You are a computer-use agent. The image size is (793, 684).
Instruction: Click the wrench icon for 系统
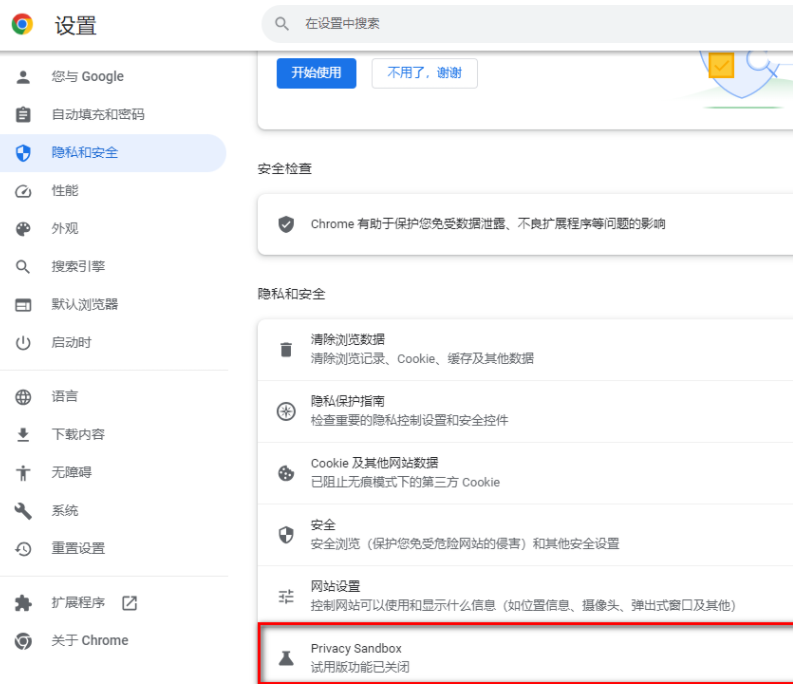(x=23, y=511)
